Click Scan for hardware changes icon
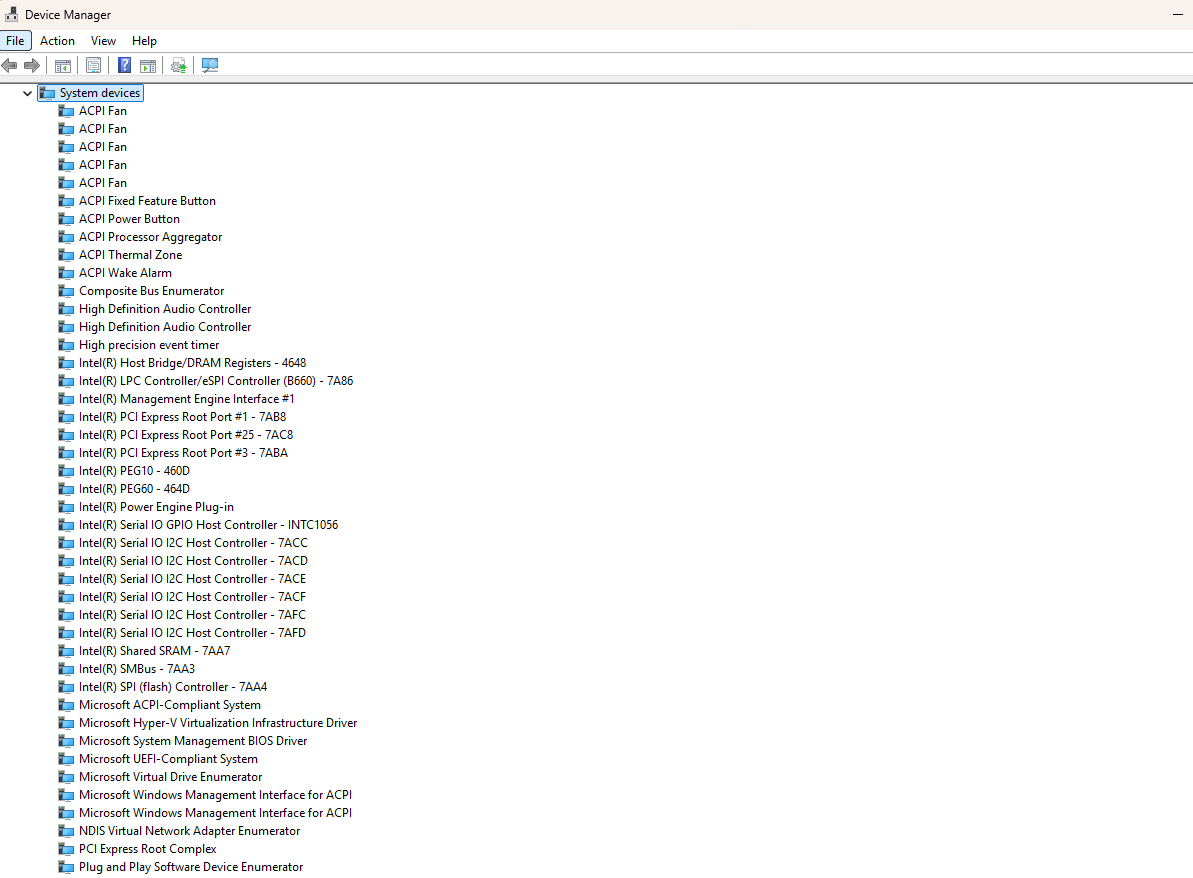1193x878 pixels. (x=210, y=65)
